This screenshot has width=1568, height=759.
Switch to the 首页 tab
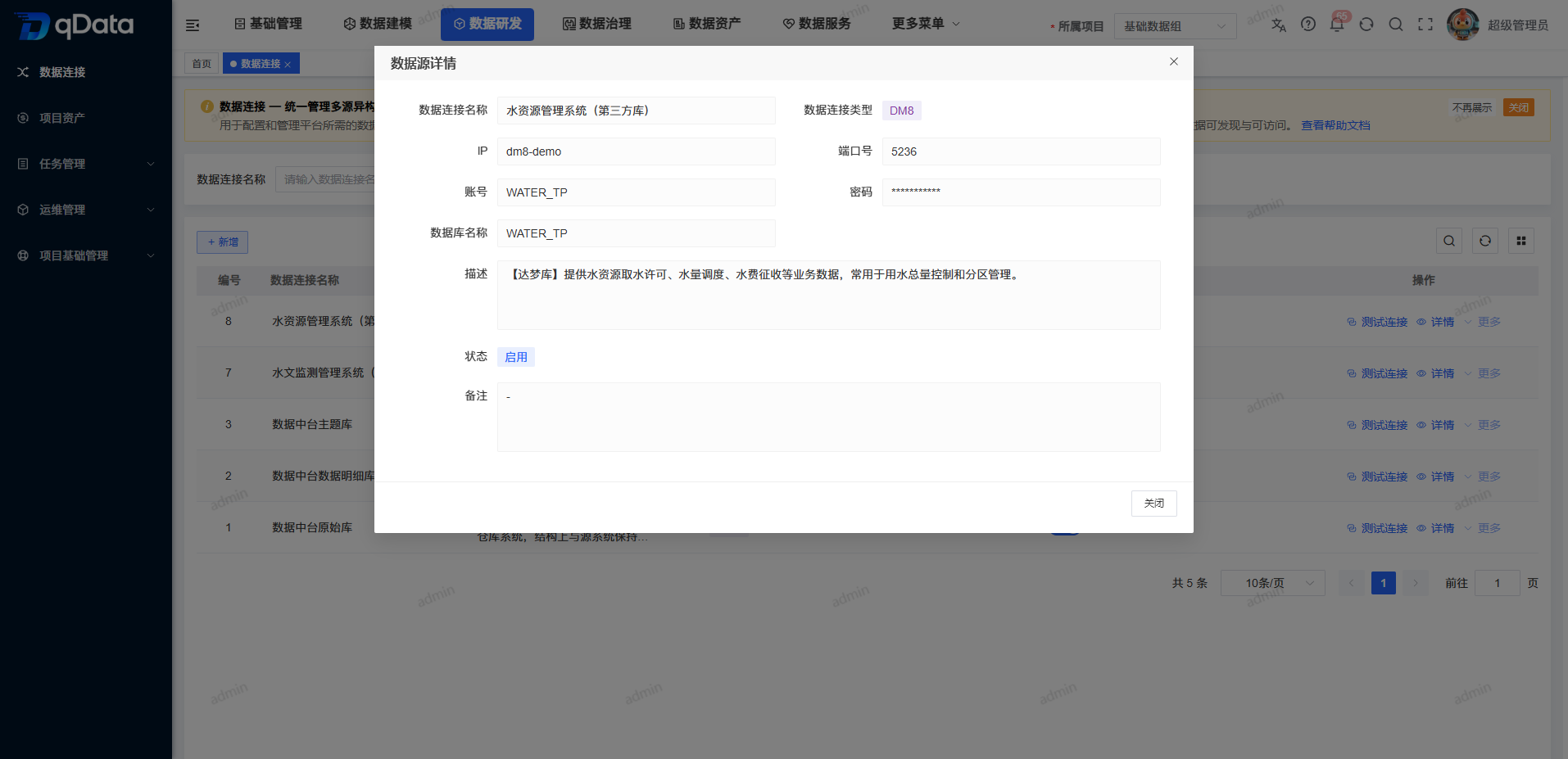pyautogui.click(x=202, y=63)
